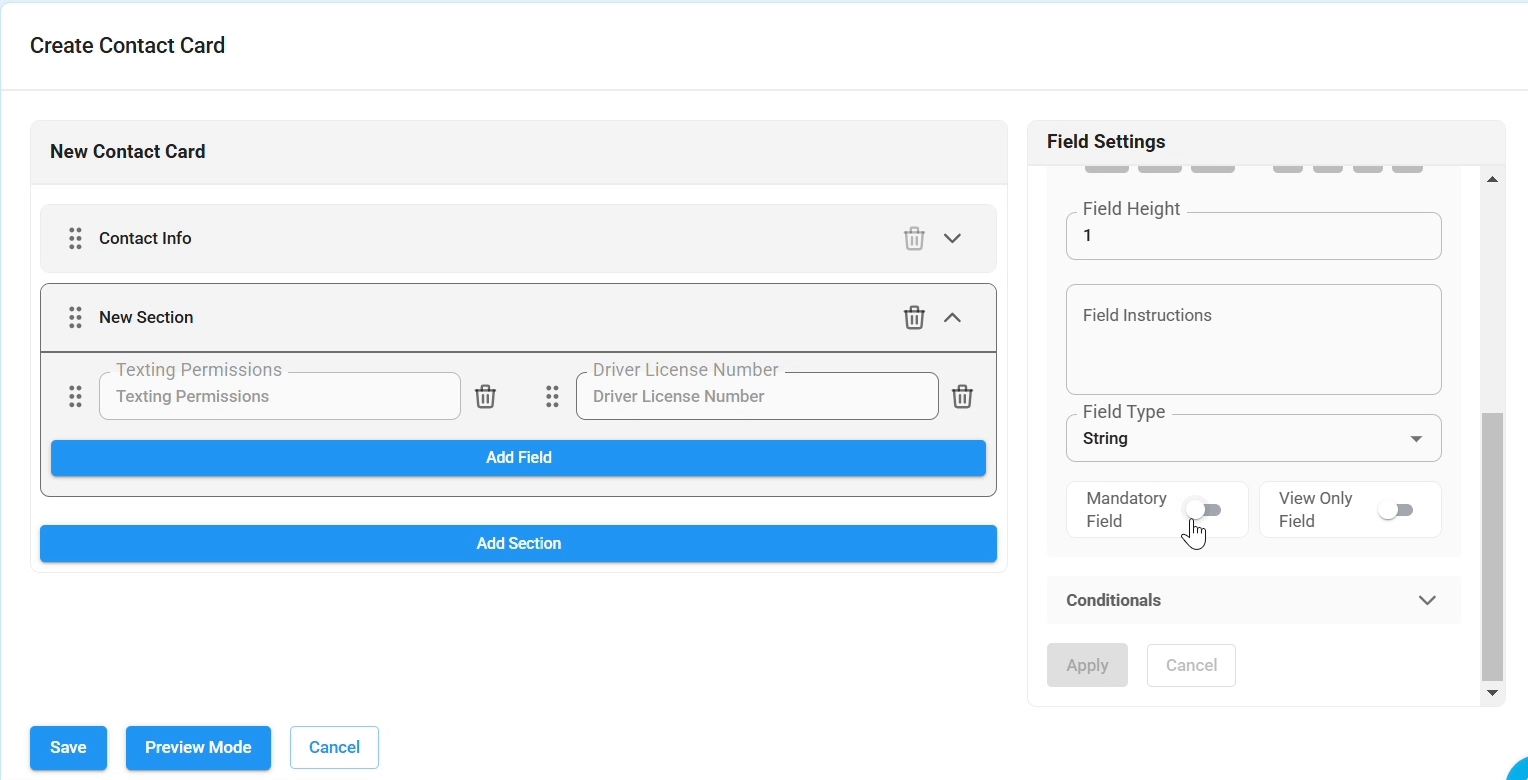1528x780 pixels.
Task: Click the Create Contact Card heading
Action: pyautogui.click(x=127, y=46)
